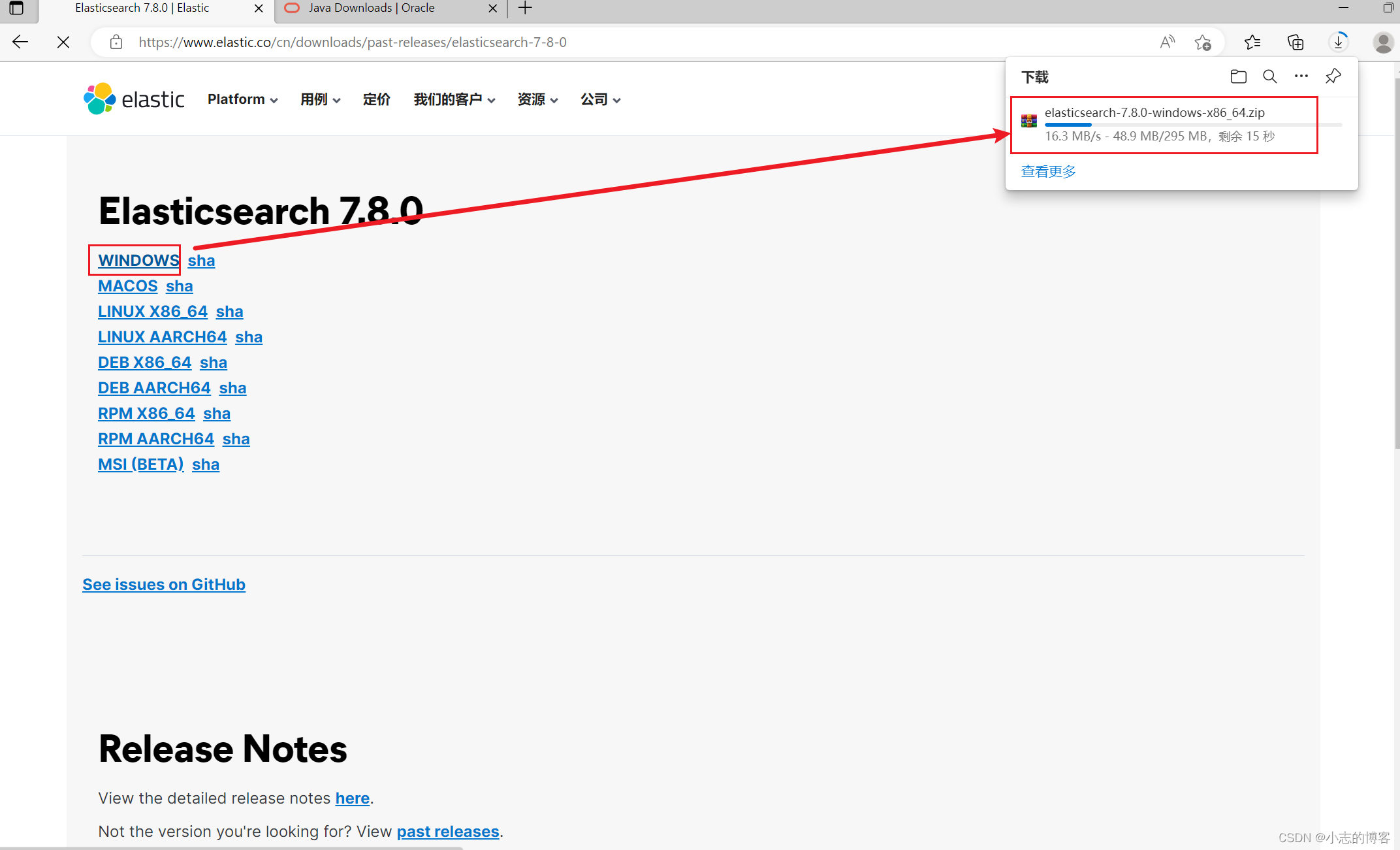Open the user profile avatar

coord(1383,42)
